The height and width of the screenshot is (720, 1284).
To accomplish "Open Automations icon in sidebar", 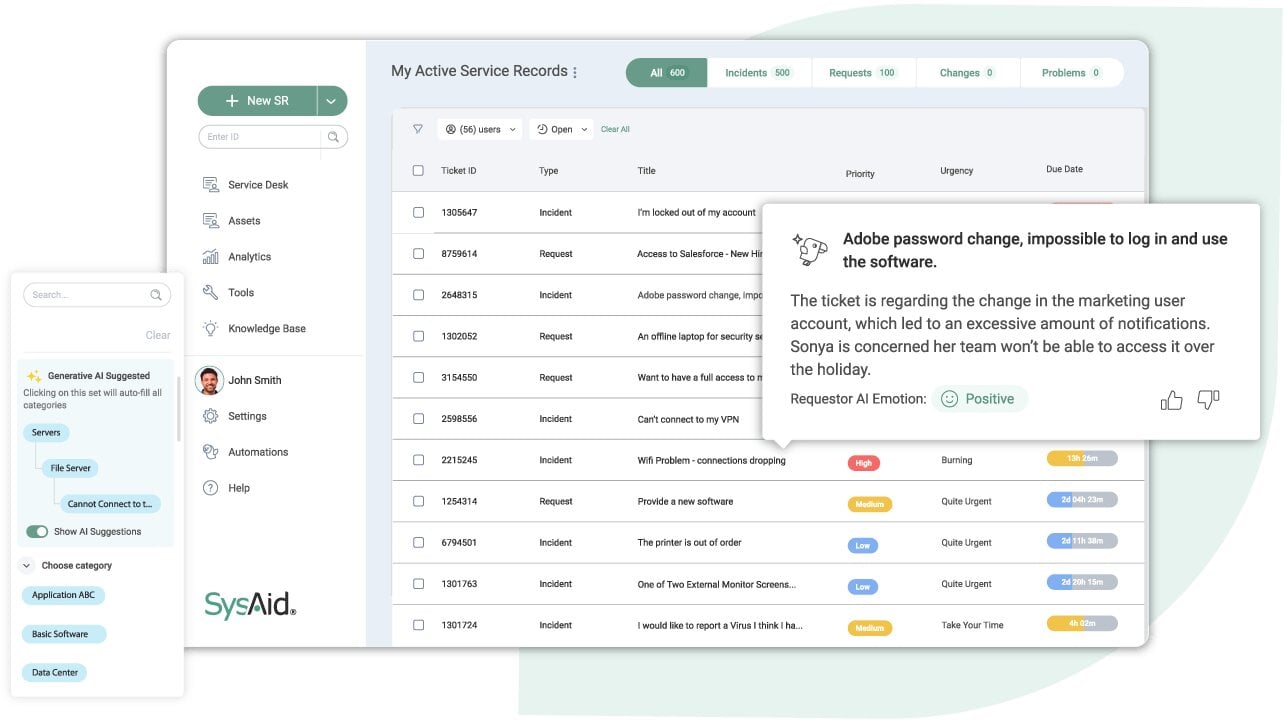I will 211,452.
